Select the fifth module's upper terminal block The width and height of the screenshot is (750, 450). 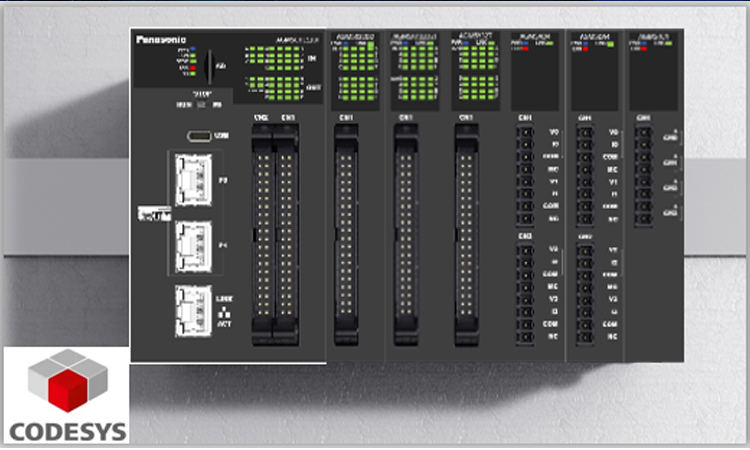(524, 175)
